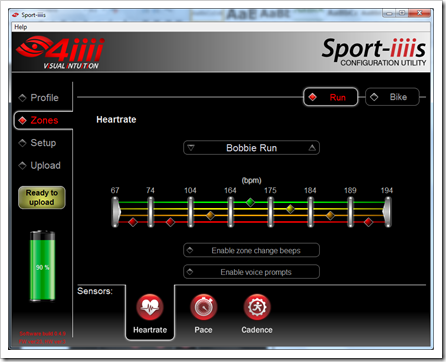Click the green battery indicator
Viewport: 446px width, 362px height.
pos(42,266)
